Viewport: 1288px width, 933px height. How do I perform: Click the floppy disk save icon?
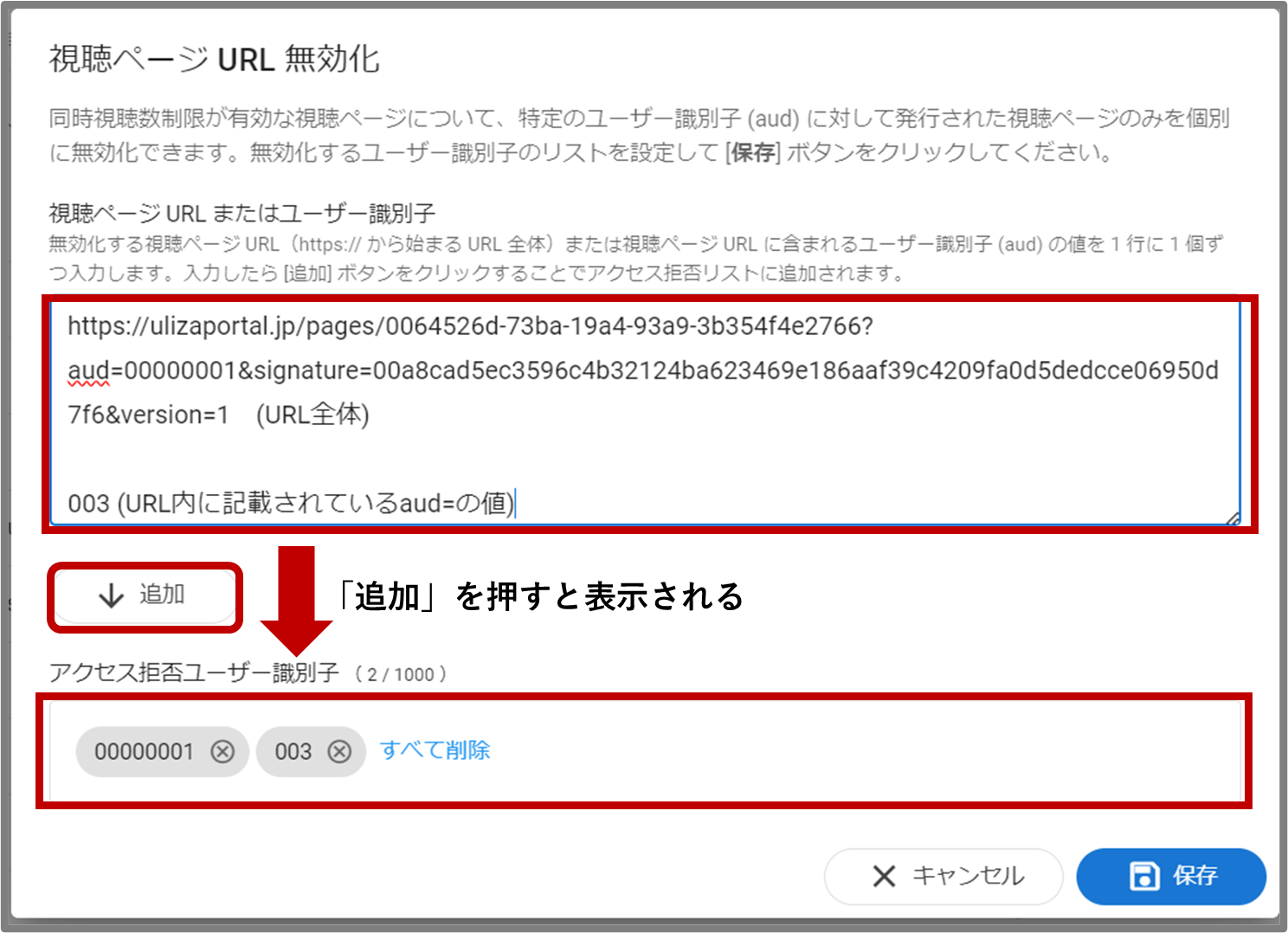[x=1145, y=876]
